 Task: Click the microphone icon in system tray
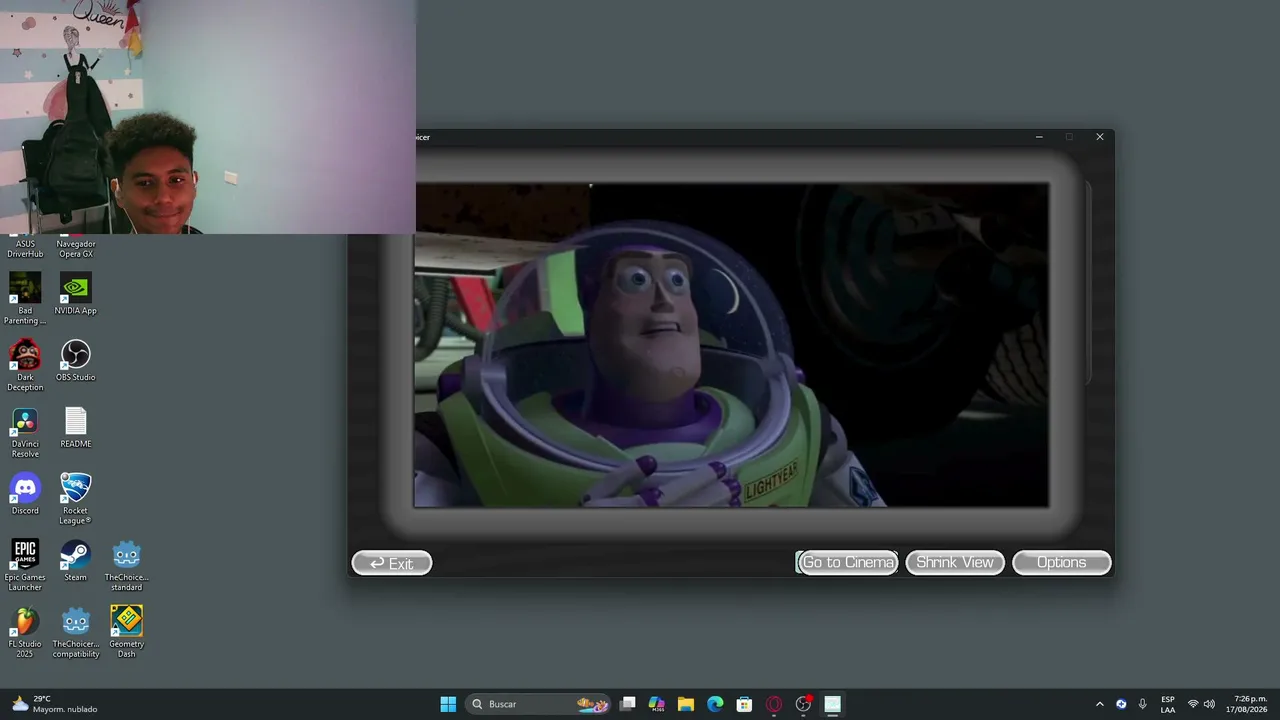pyautogui.click(x=1143, y=704)
